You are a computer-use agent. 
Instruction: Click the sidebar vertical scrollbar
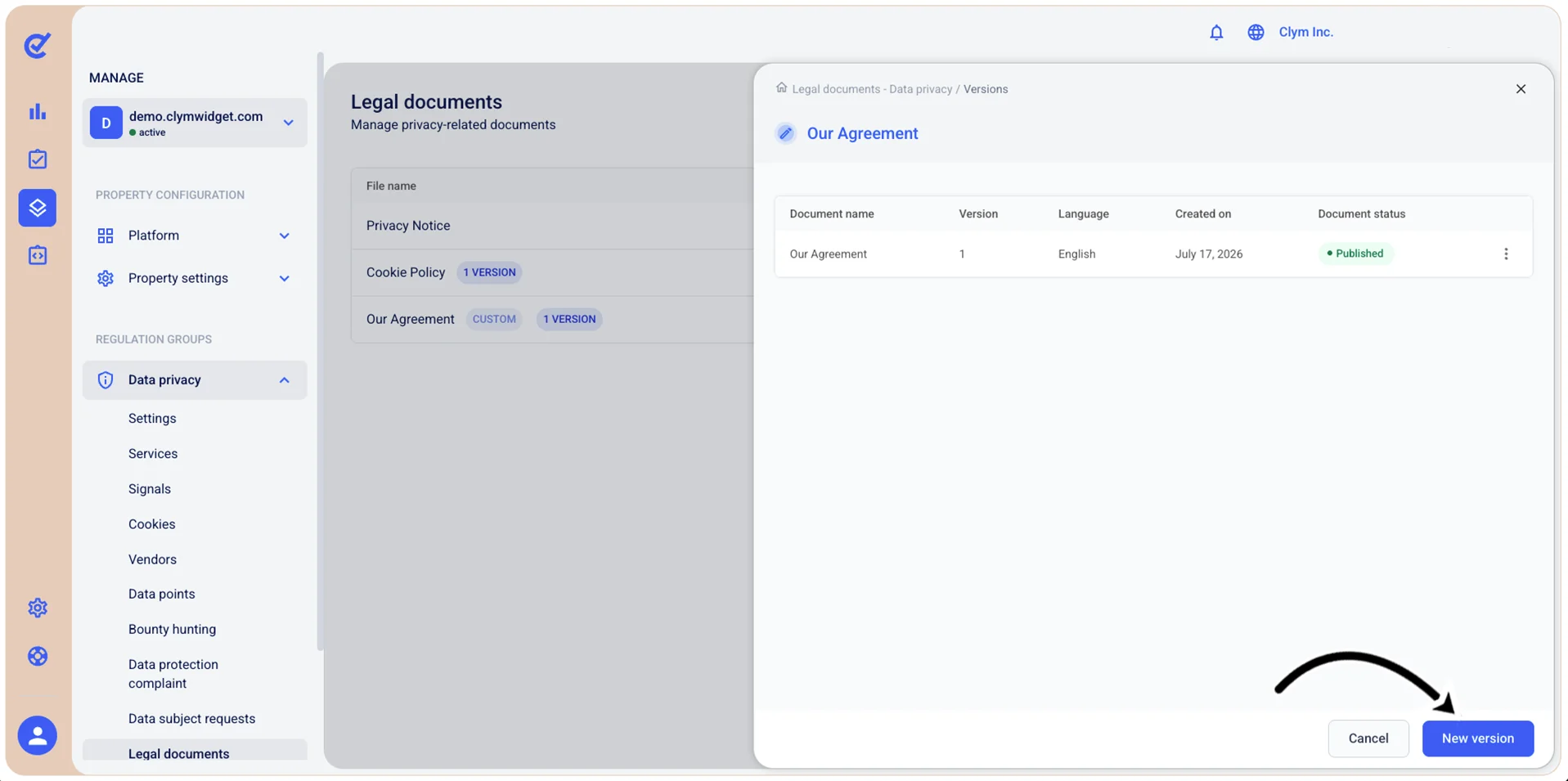[x=320, y=352]
